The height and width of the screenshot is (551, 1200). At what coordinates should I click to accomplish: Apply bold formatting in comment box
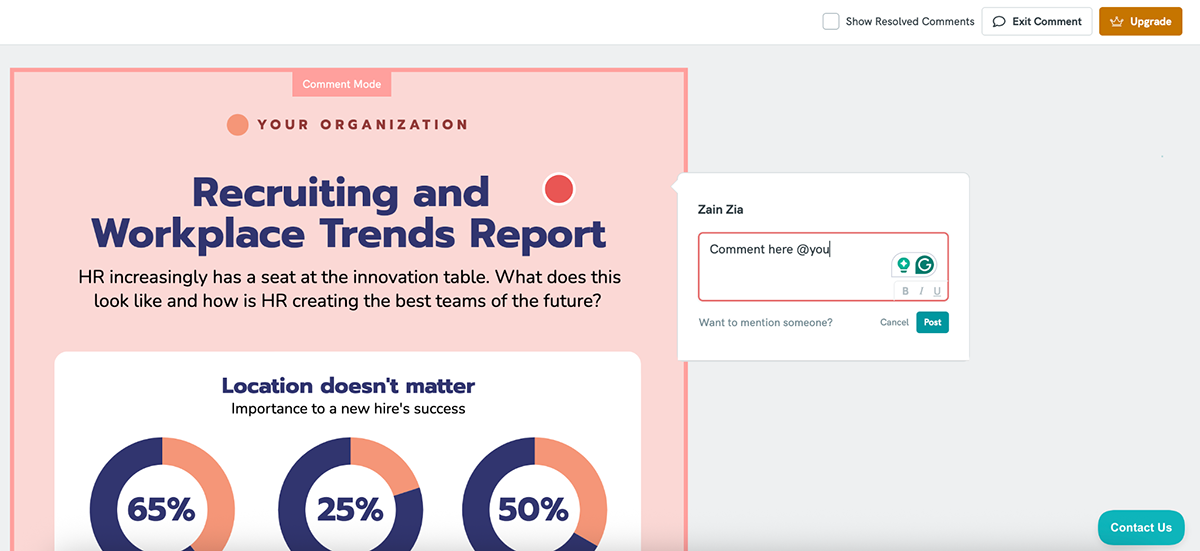coord(906,291)
